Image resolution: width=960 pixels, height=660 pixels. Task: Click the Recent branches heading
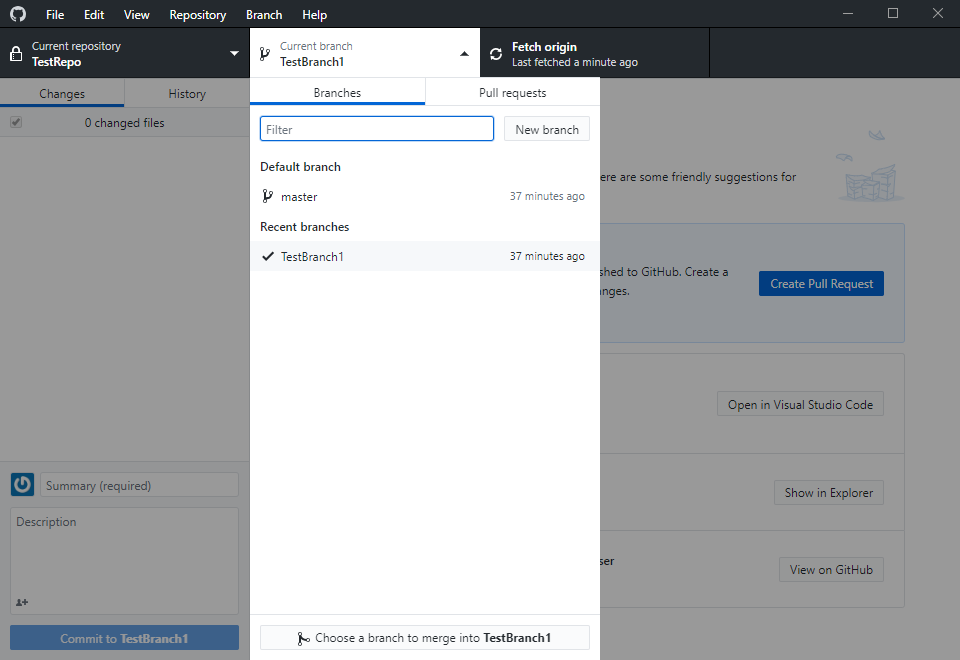(x=304, y=227)
